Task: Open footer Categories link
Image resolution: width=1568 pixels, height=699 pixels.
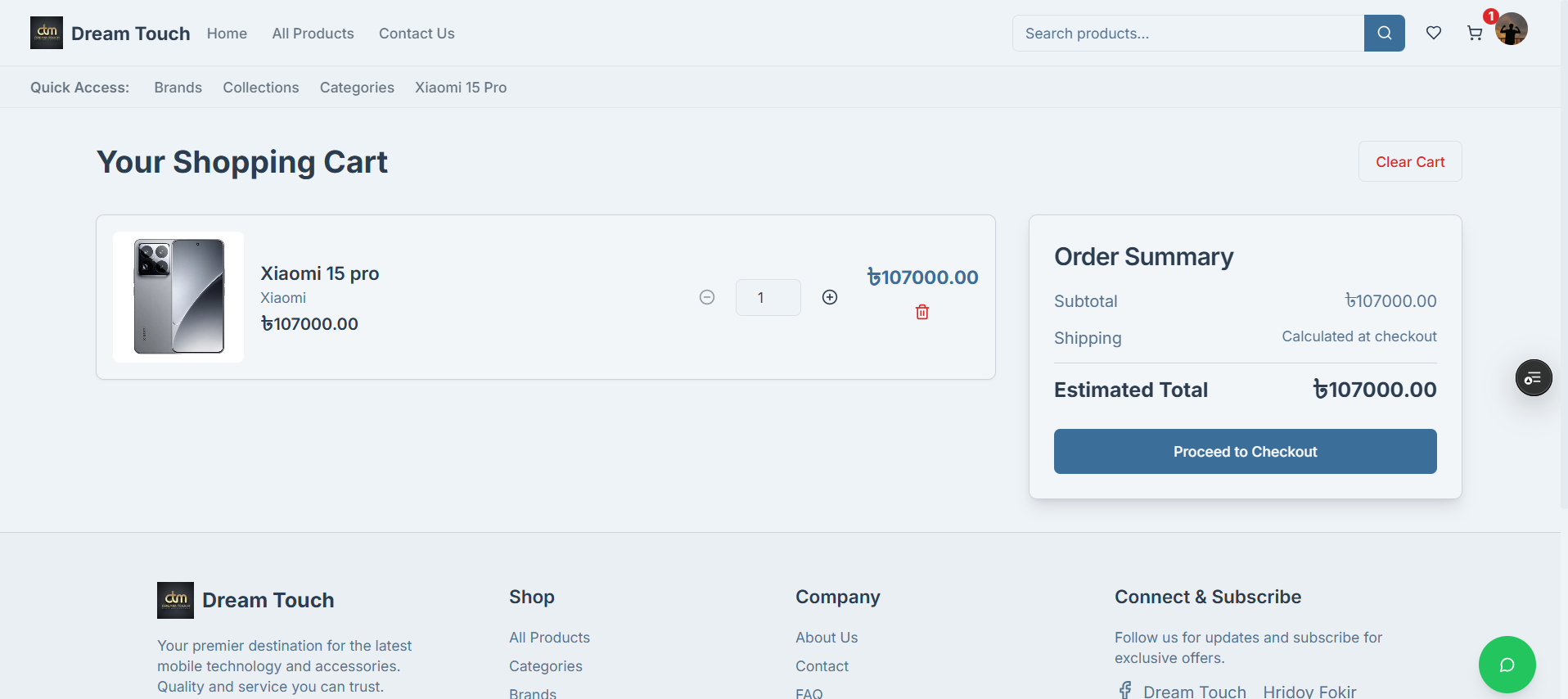Action: pos(546,666)
